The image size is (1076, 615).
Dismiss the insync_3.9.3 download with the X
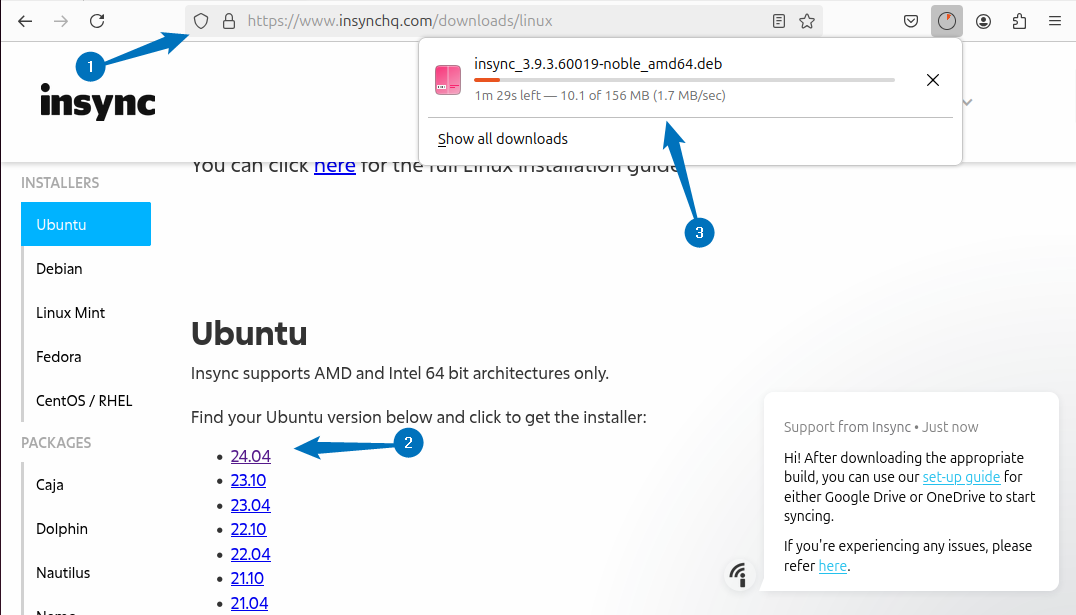pyautogui.click(x=932, y=79)
